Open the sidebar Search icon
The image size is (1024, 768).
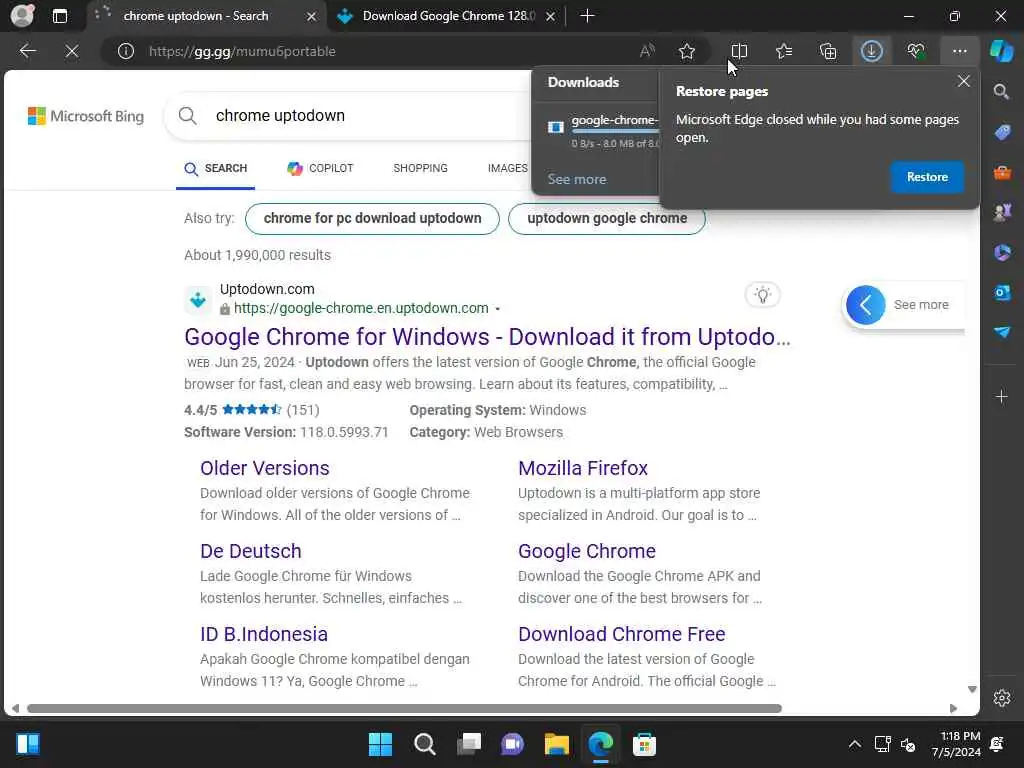coord(1002,91)
